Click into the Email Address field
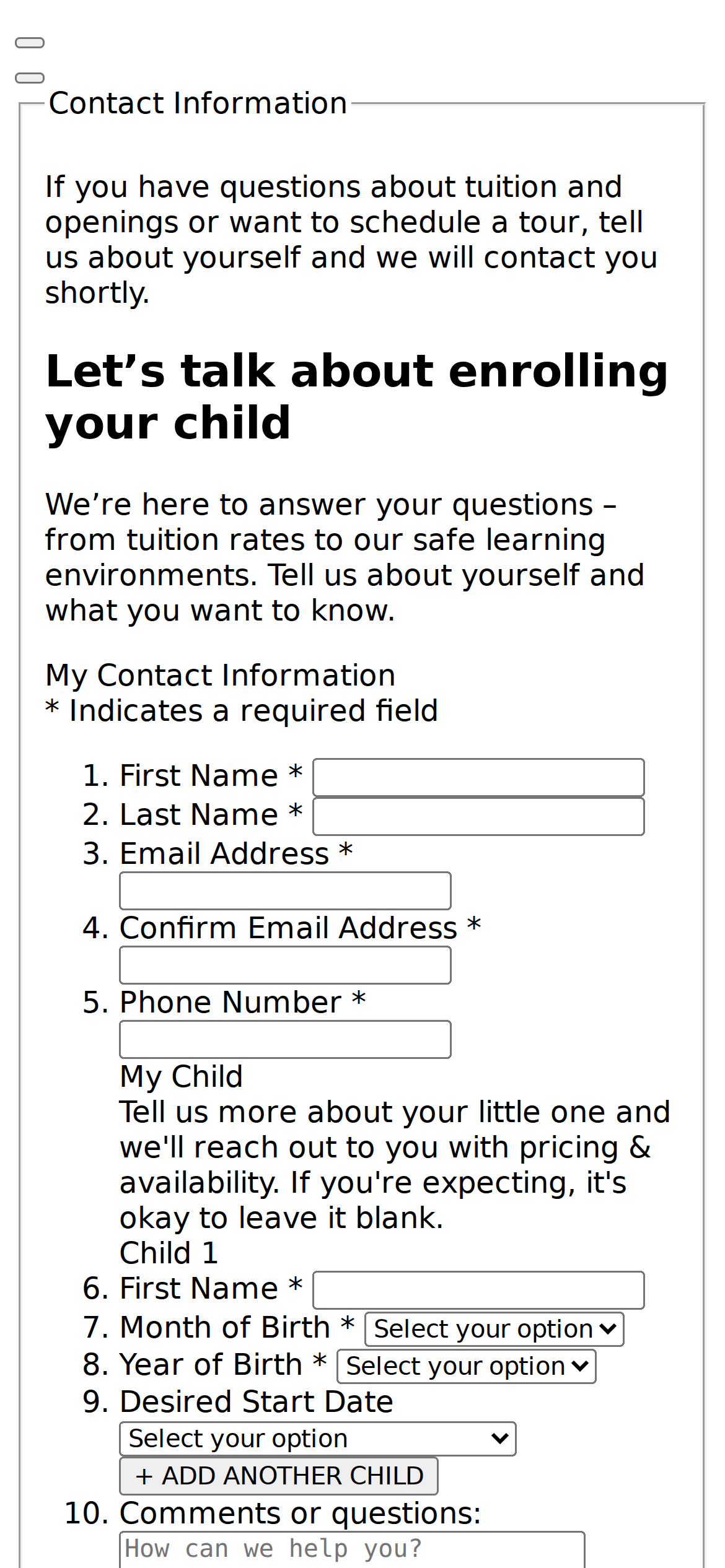 point(285,891)
